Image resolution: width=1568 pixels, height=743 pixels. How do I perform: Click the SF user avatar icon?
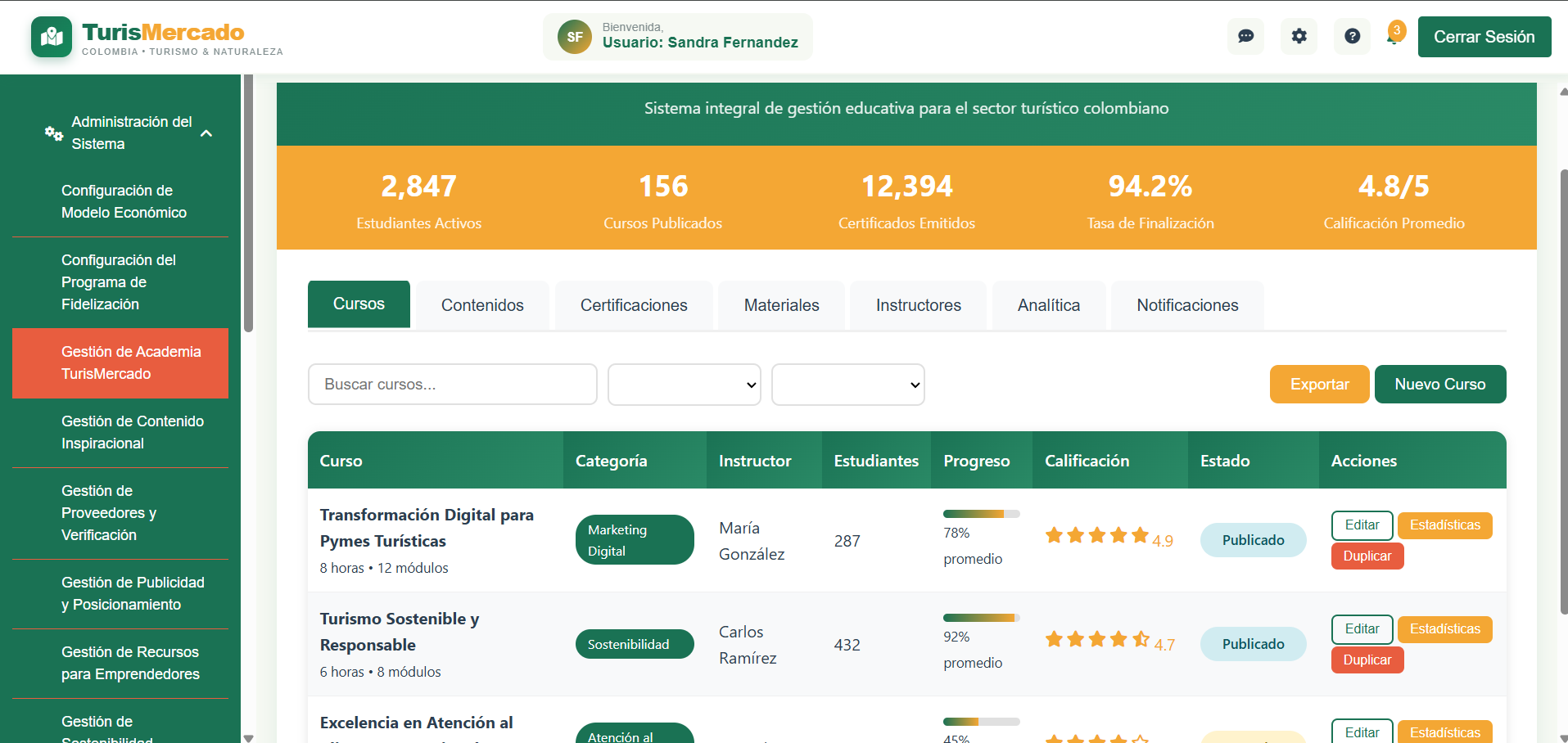(x=575, y=36)
